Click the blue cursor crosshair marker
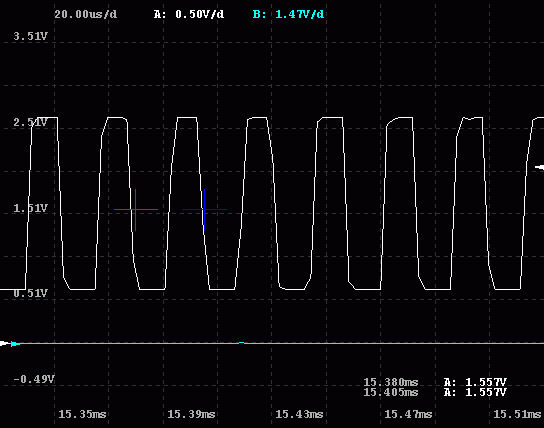The image size is (544, 428). point(205,209)
